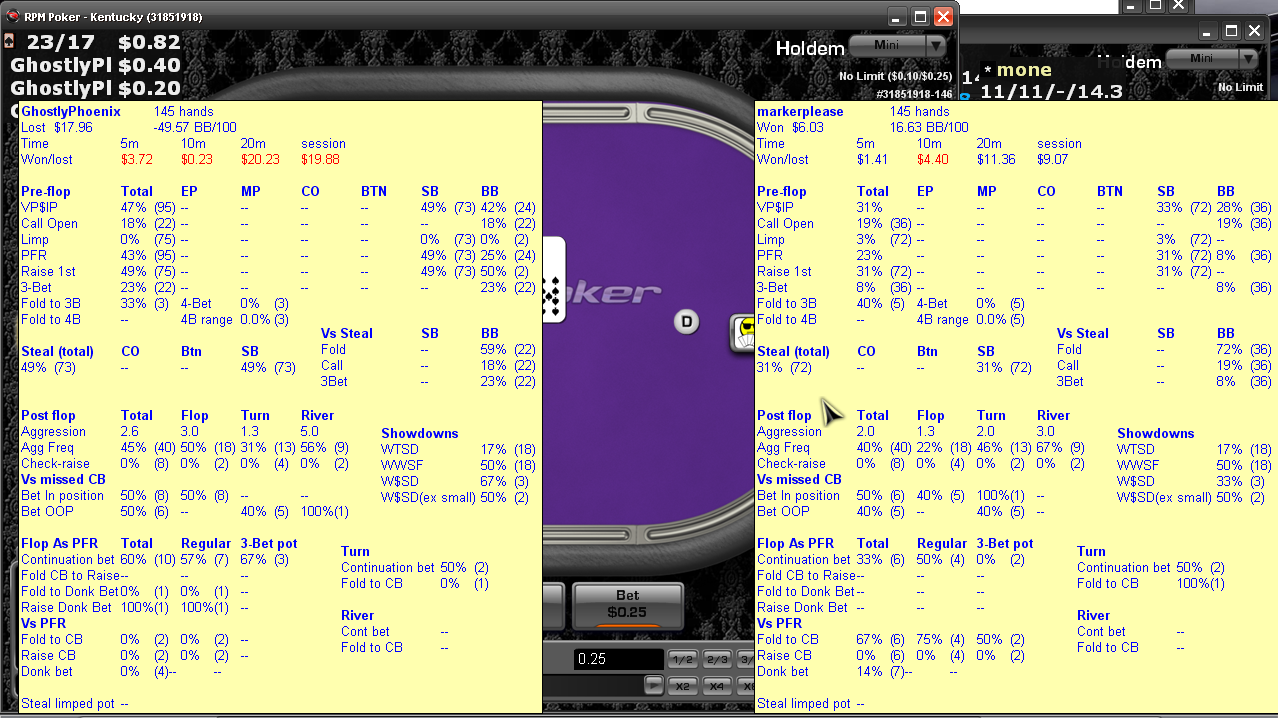The image size is (1278, 718).
Task: Click the spade card HUD icon
Action: 9,41
